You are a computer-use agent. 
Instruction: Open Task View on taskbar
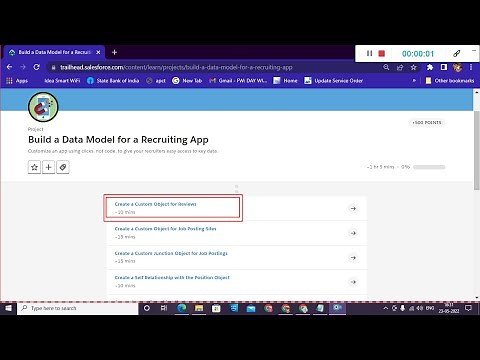[x=164, y=308]
